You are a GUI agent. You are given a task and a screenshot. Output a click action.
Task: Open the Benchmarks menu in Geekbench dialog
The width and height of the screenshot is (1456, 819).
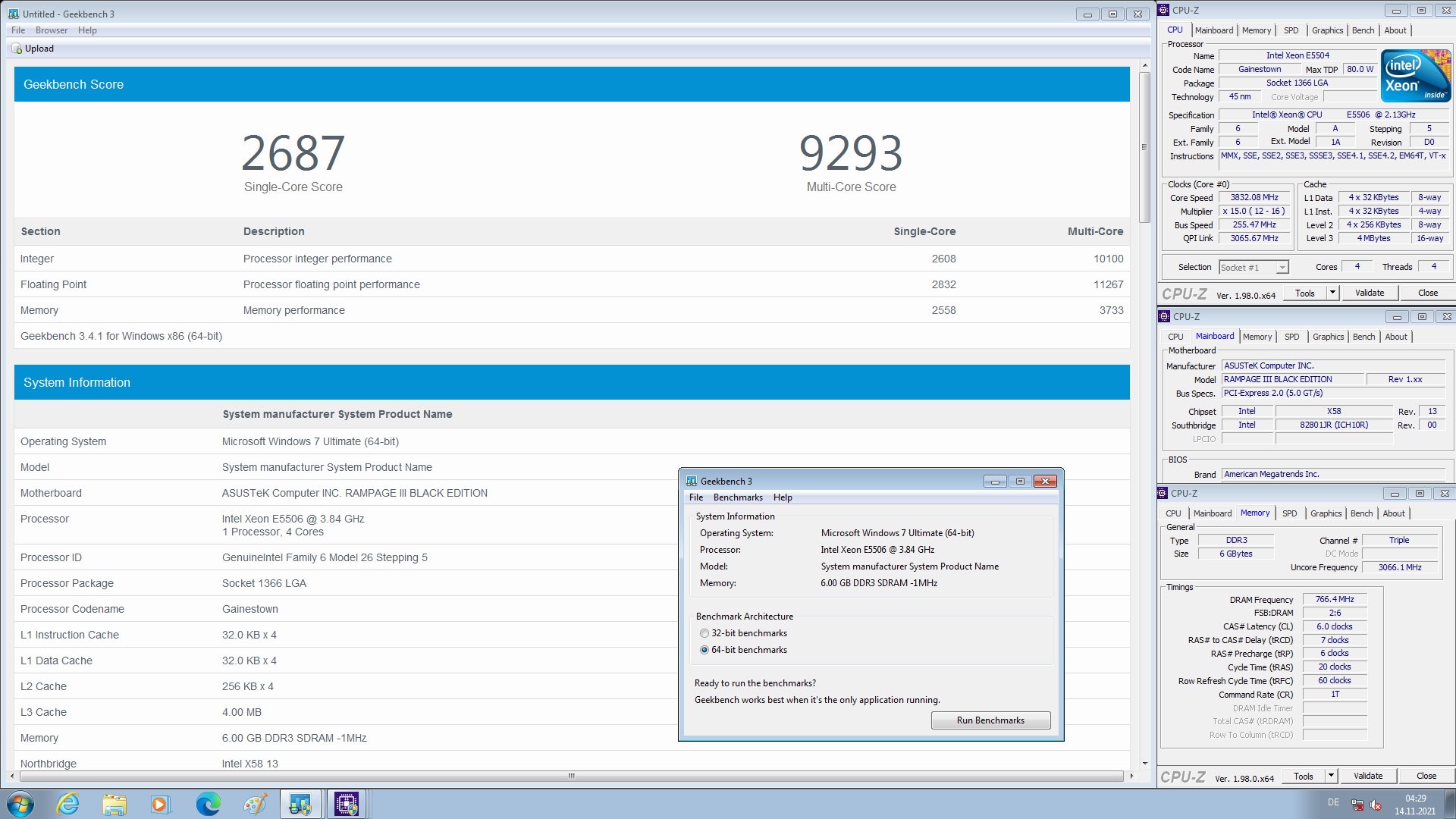[738, 497]
